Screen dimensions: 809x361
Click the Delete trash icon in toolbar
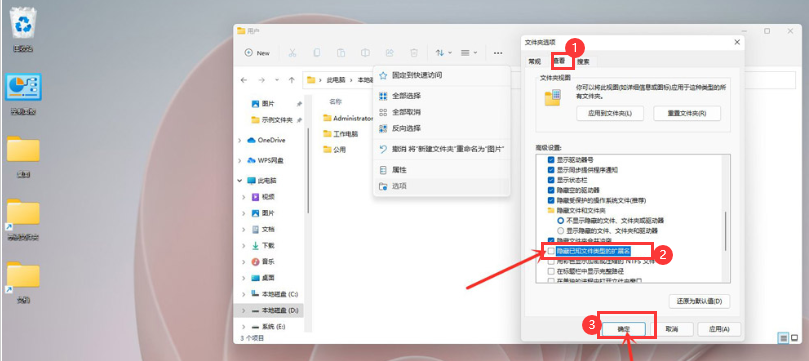point(414,53)
